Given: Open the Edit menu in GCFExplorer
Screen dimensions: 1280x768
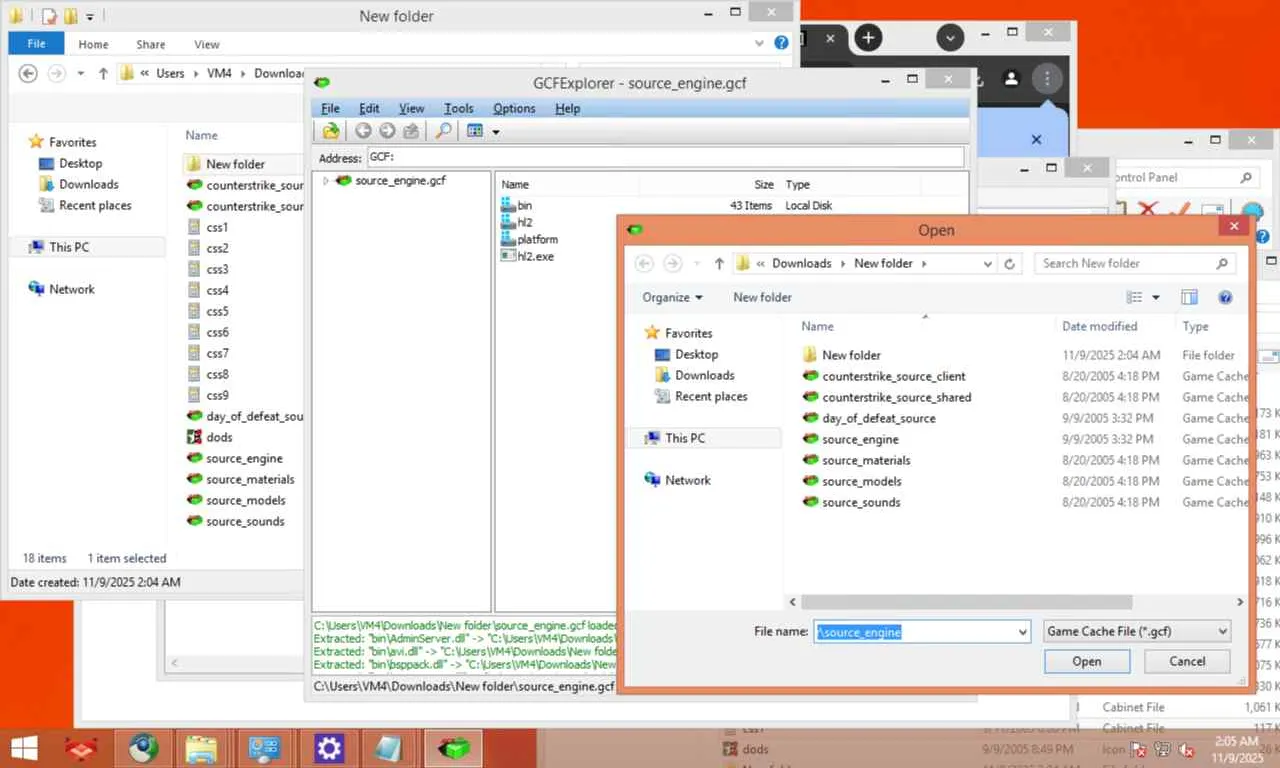Looking at the screenshot, I should 369,108.
